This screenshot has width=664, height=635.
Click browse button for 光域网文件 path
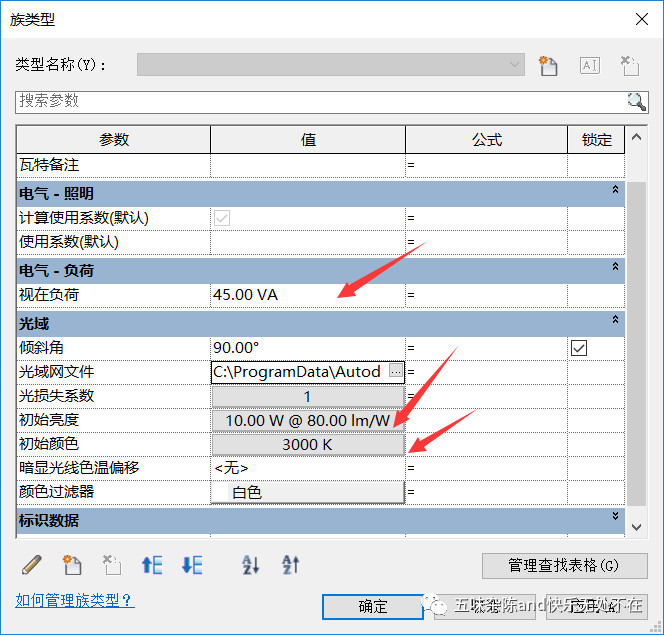coord(396,370)
